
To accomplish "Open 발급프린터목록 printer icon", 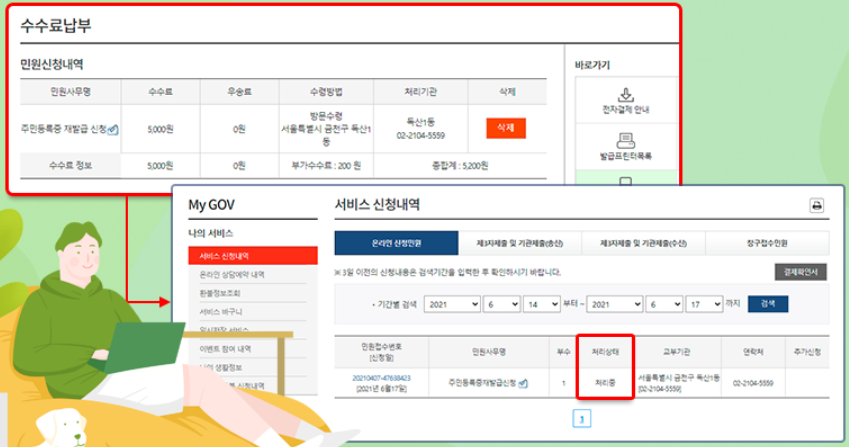I will 626,141.
